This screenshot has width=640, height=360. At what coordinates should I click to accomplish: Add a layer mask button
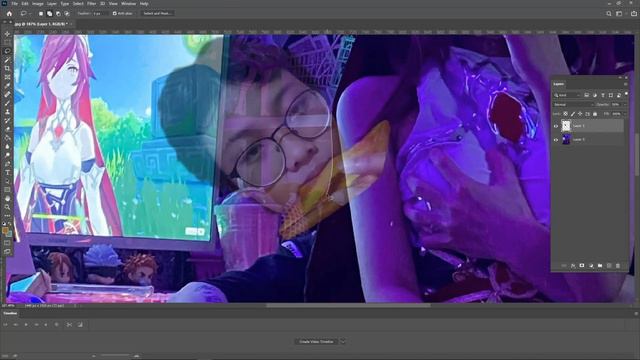pos(582,266)
